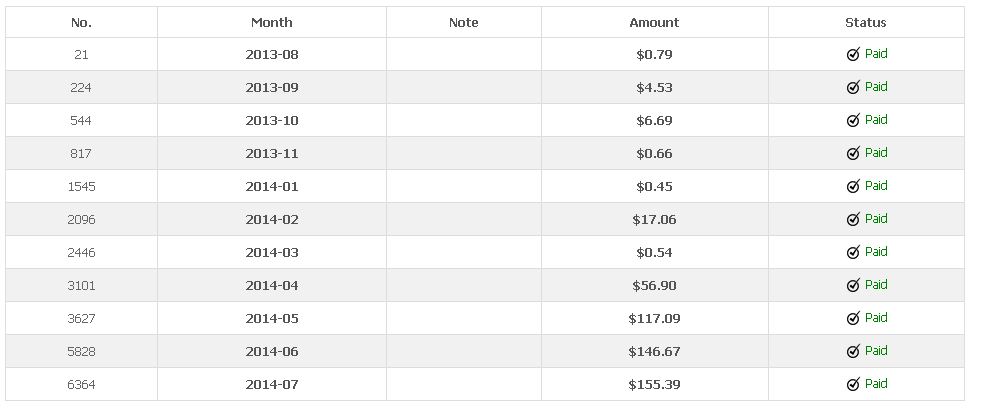The image size is (982, 412).
Task: Click the Paid text for the 2014-03 payment
Action: pos(876,252)
